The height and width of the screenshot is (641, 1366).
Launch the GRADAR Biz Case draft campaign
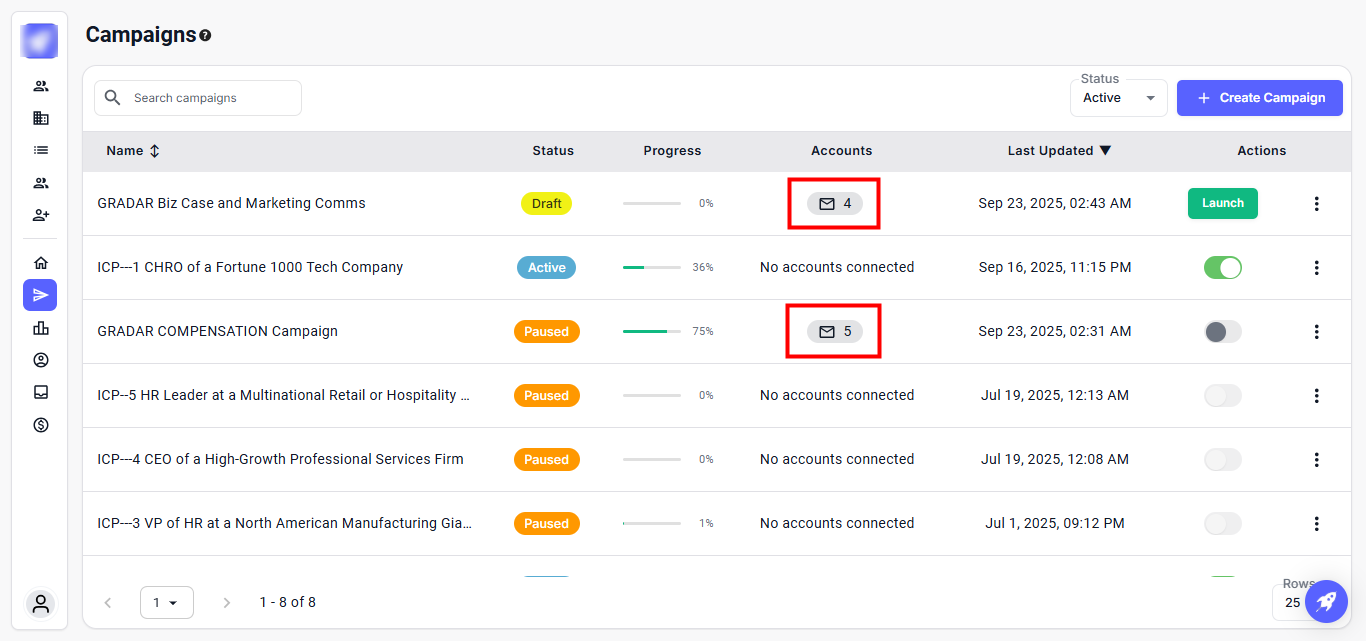point(1222,203)
